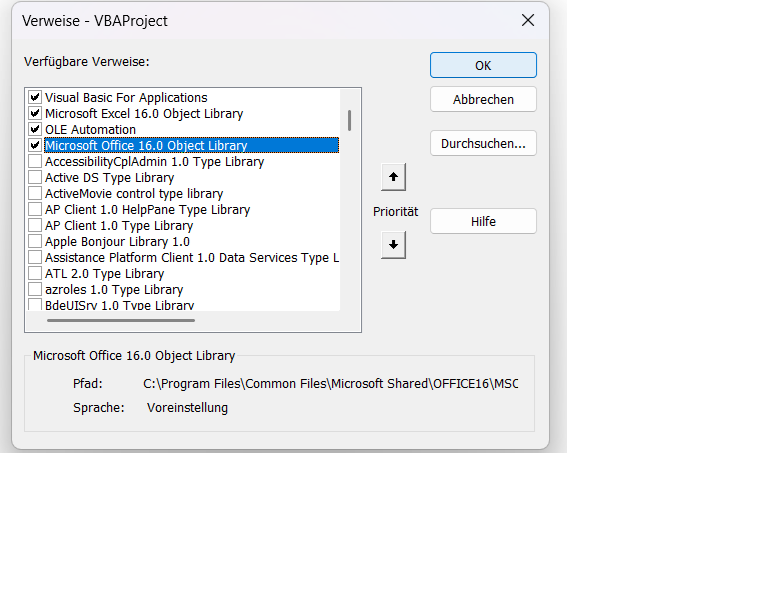Uncheck Microsoft Excel 16.0 Object Library
Viewport: 774px width, 613px height.
click(x=35, y=113)
